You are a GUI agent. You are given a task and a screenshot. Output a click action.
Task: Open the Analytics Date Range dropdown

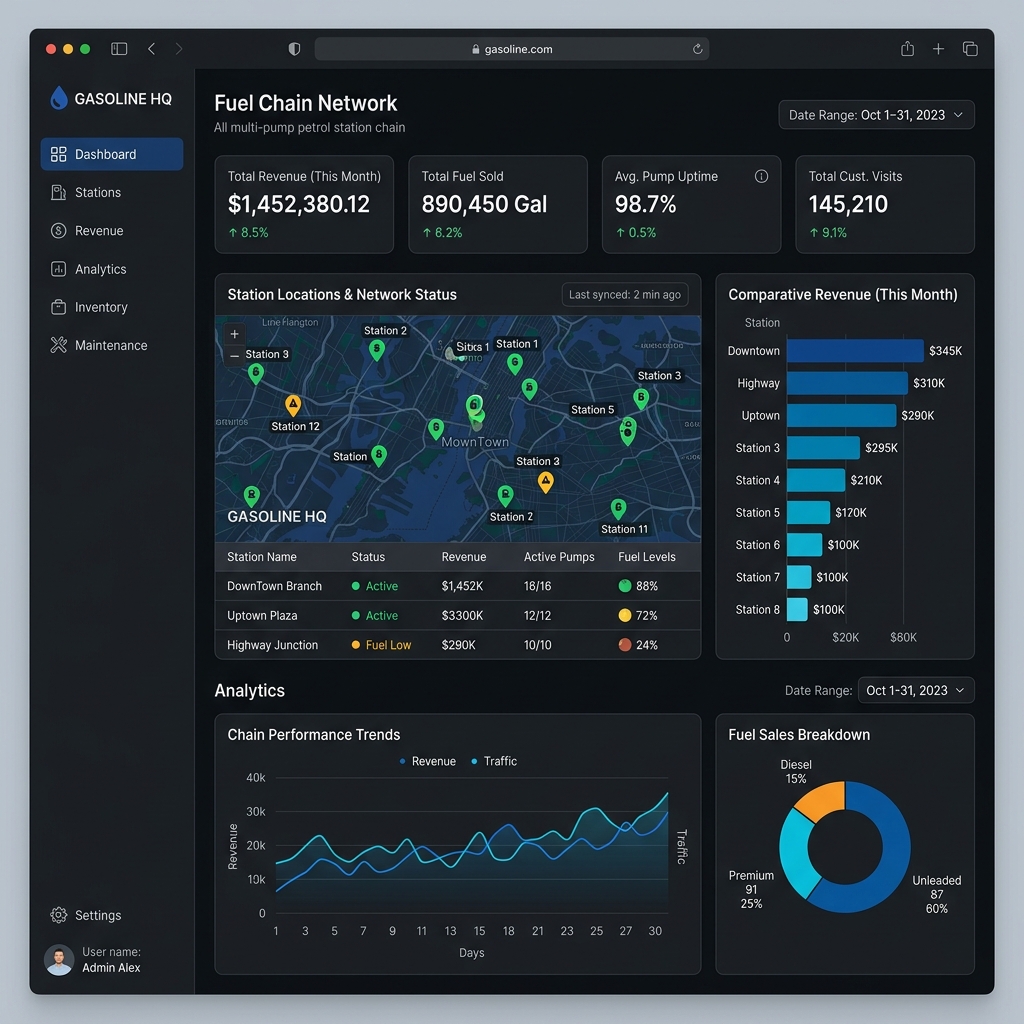916,690
